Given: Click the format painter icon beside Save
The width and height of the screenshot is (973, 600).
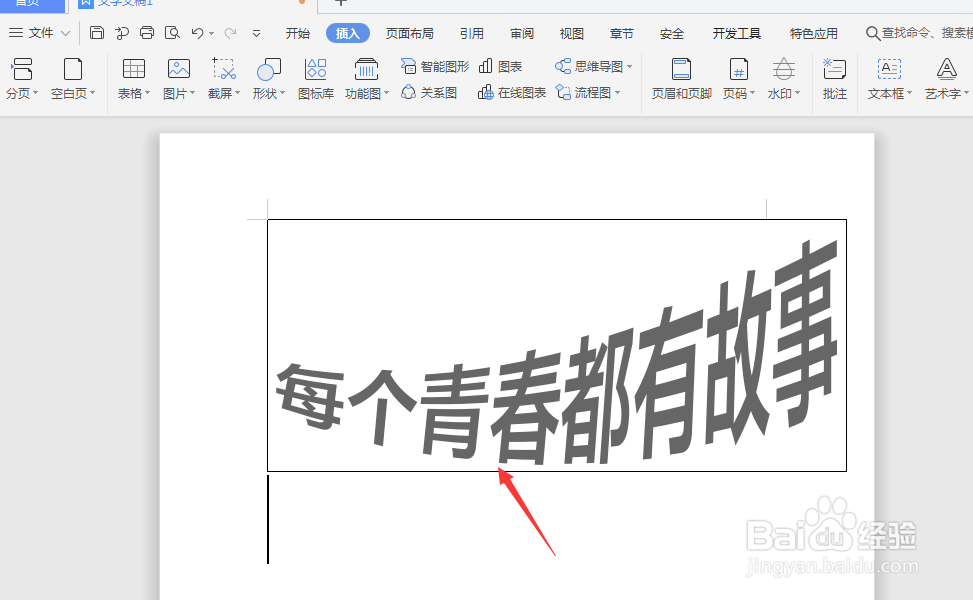Looking at the screenshot, I should point(122,33).
